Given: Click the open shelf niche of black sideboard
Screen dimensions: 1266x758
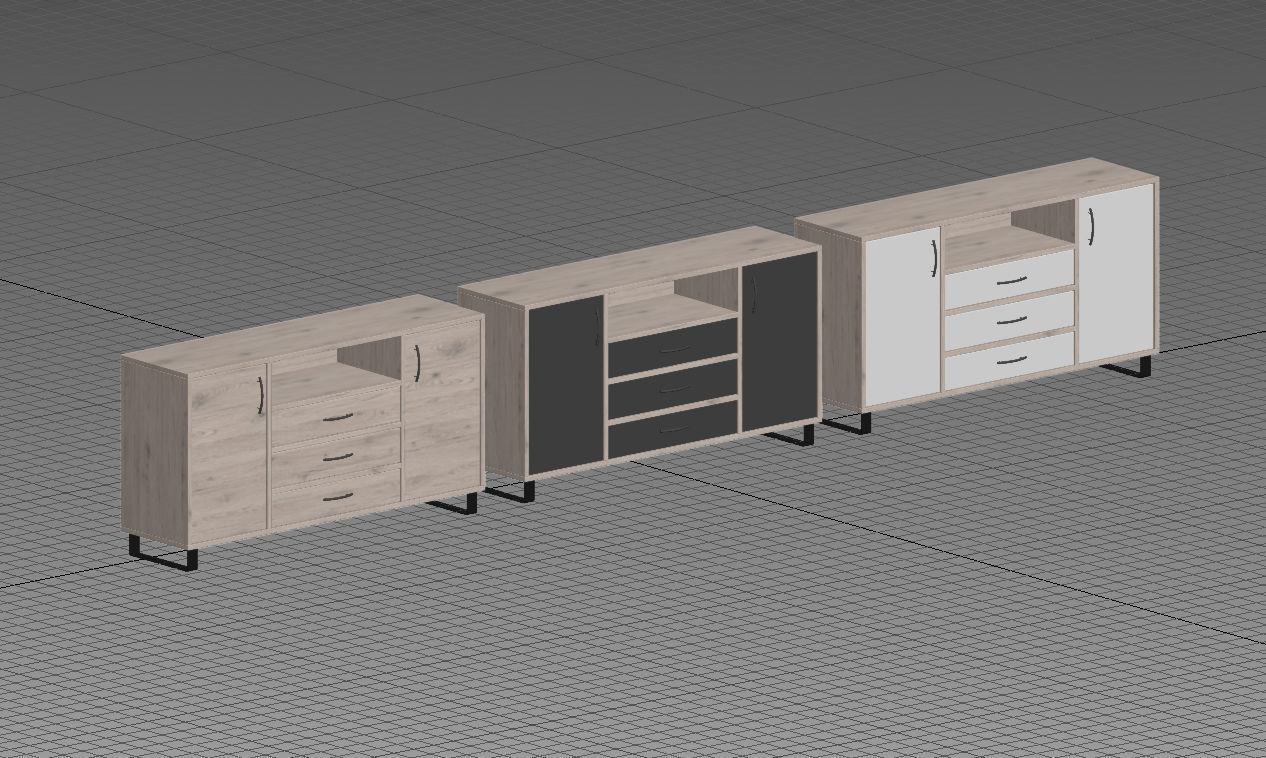Looking at the screenshot, I should click(673, 303).
